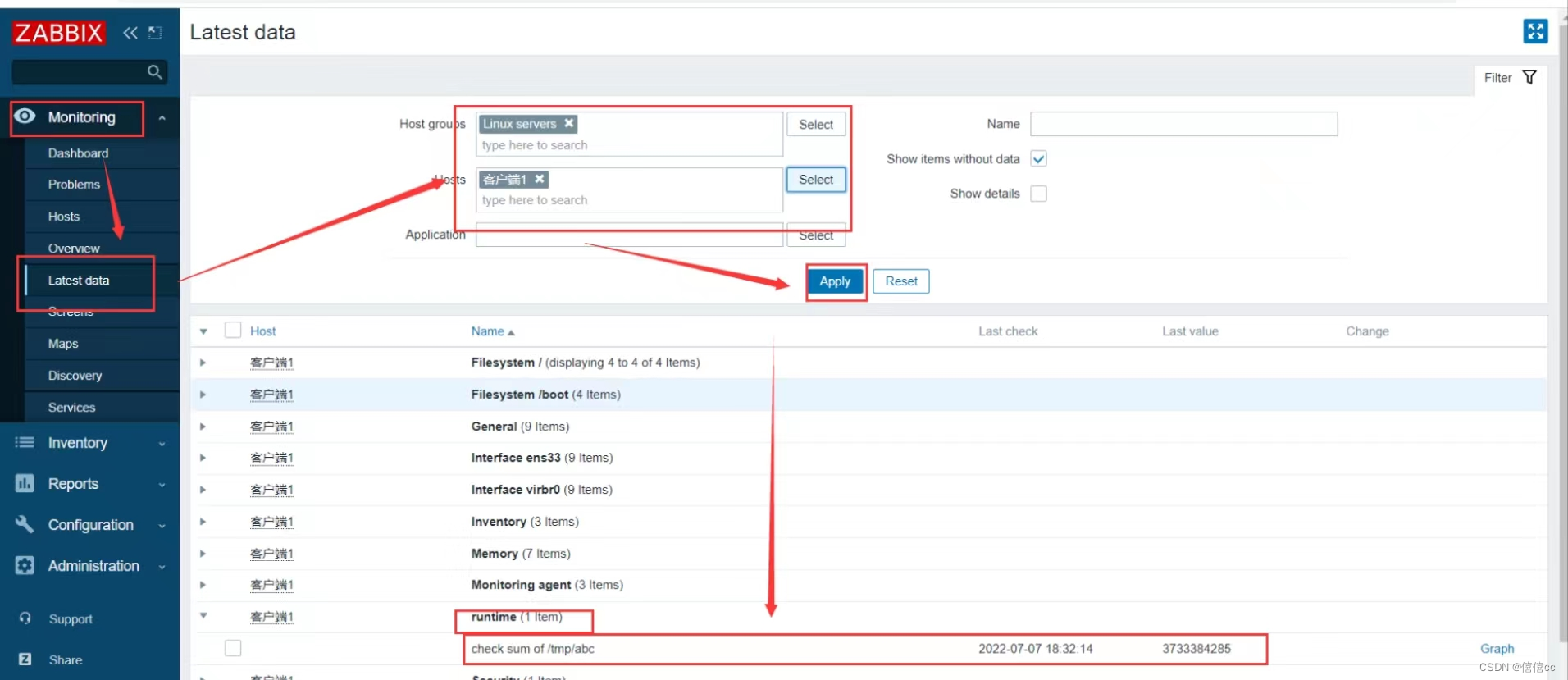Expand the Memory group row
The image size is (1568, 680).
tap(203, 554)
